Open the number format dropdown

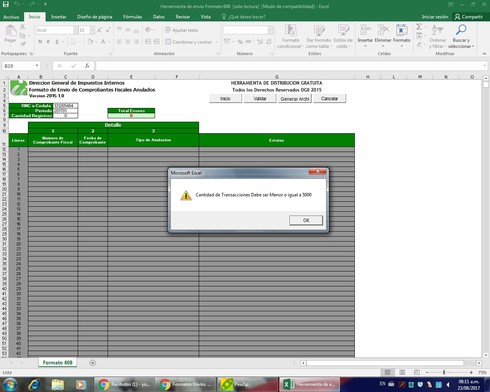[x=270, y=30]
